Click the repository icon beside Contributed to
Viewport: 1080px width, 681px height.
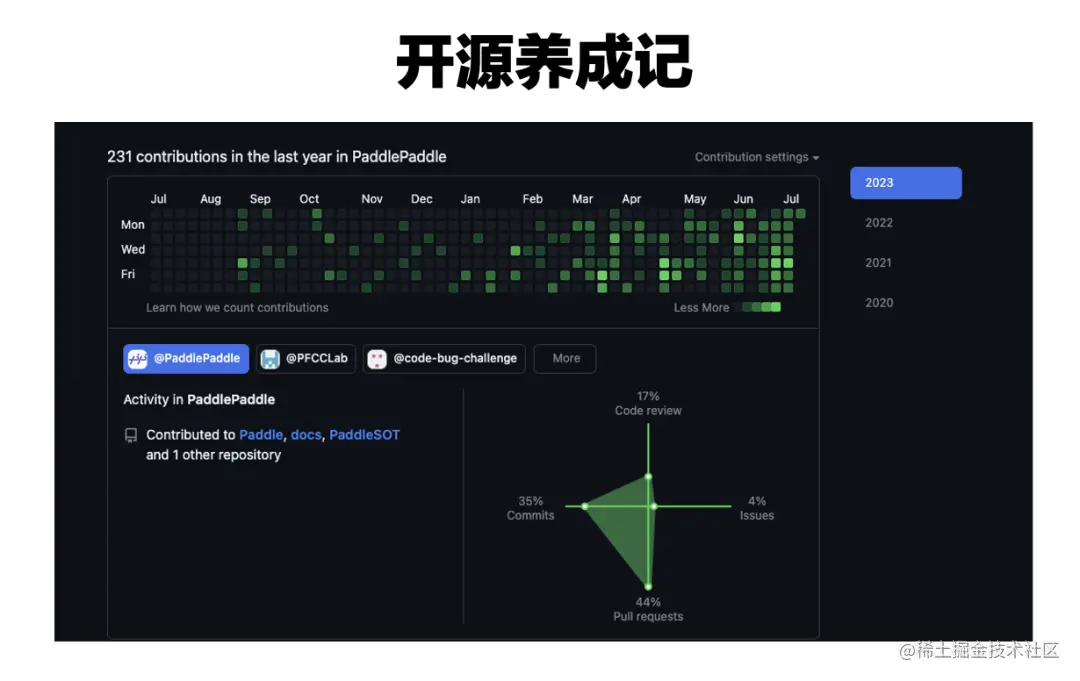(x=130, y=435)
